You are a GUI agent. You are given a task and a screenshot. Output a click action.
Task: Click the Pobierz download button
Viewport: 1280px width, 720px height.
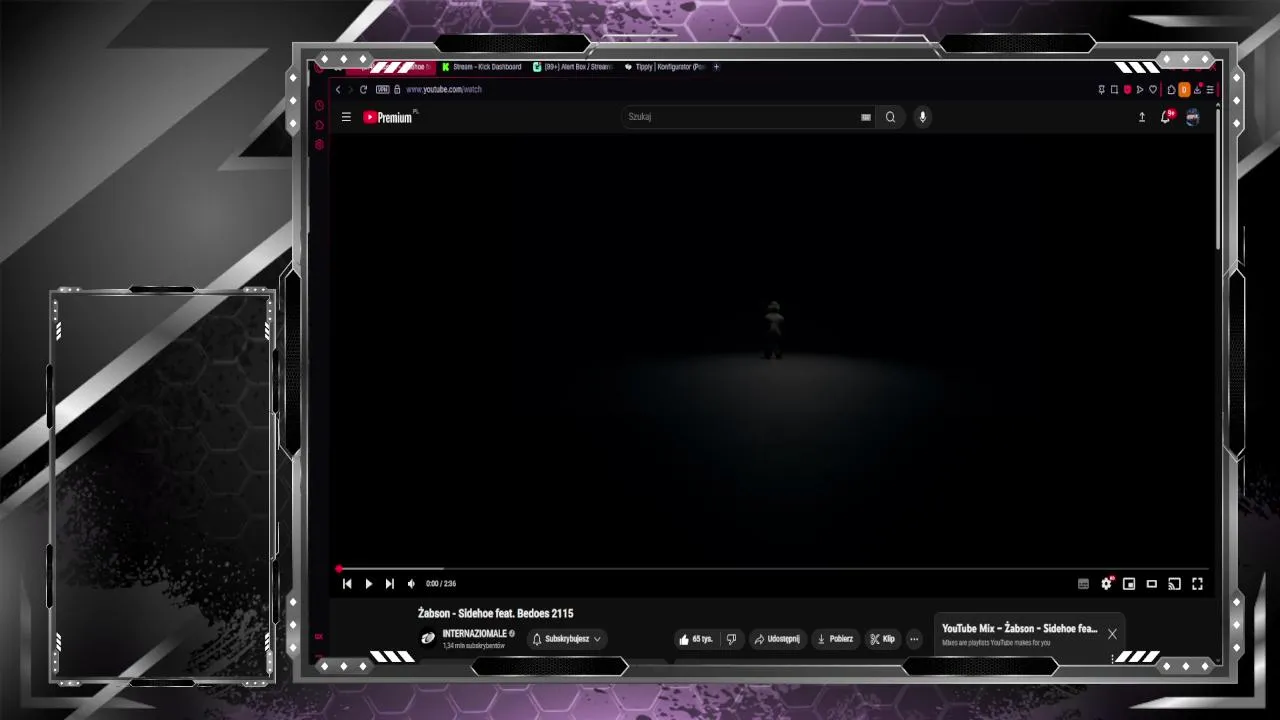(x=835, y=639)
